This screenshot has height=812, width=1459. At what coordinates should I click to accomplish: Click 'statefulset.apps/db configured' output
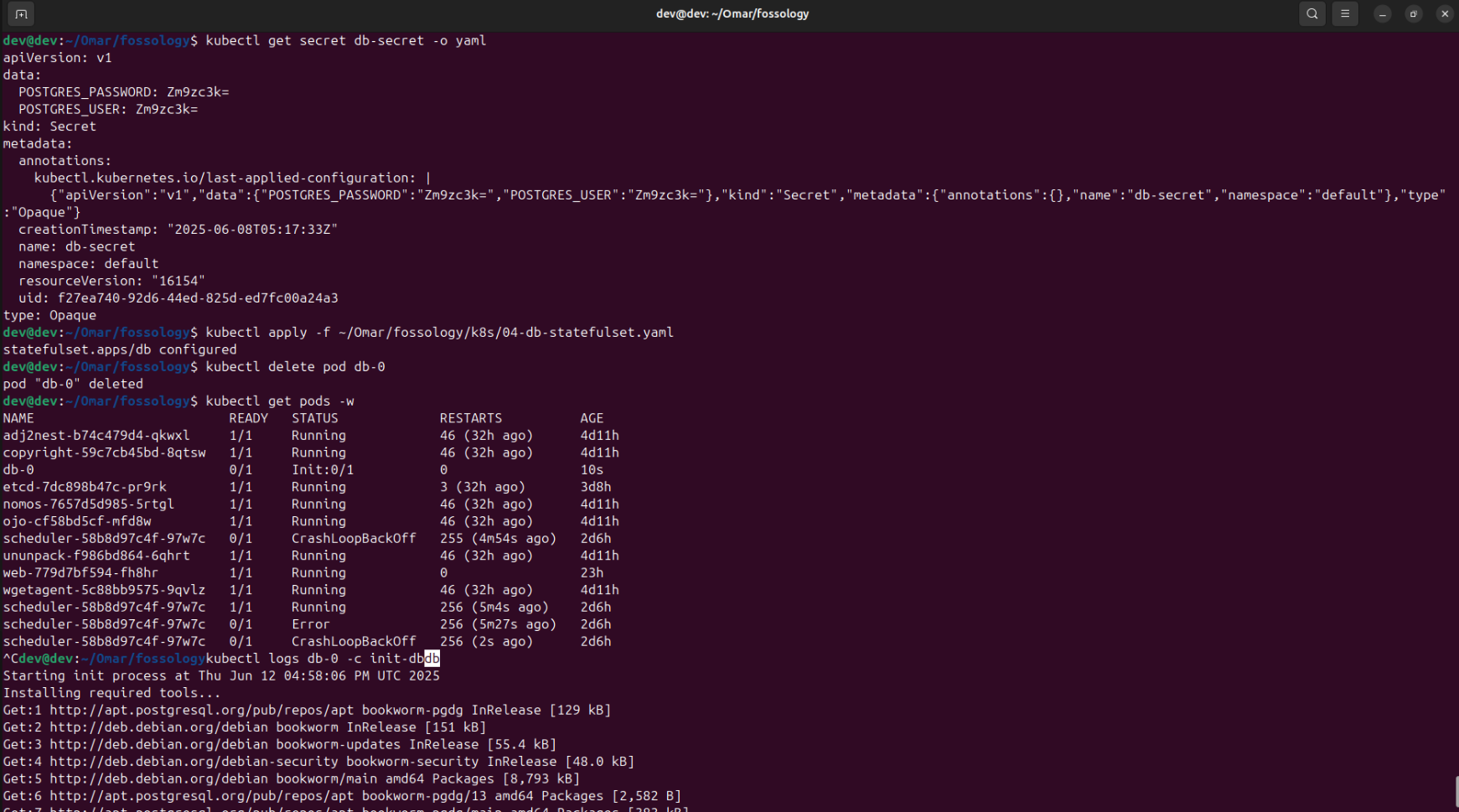pyautogui.click(x=120, y=349)
